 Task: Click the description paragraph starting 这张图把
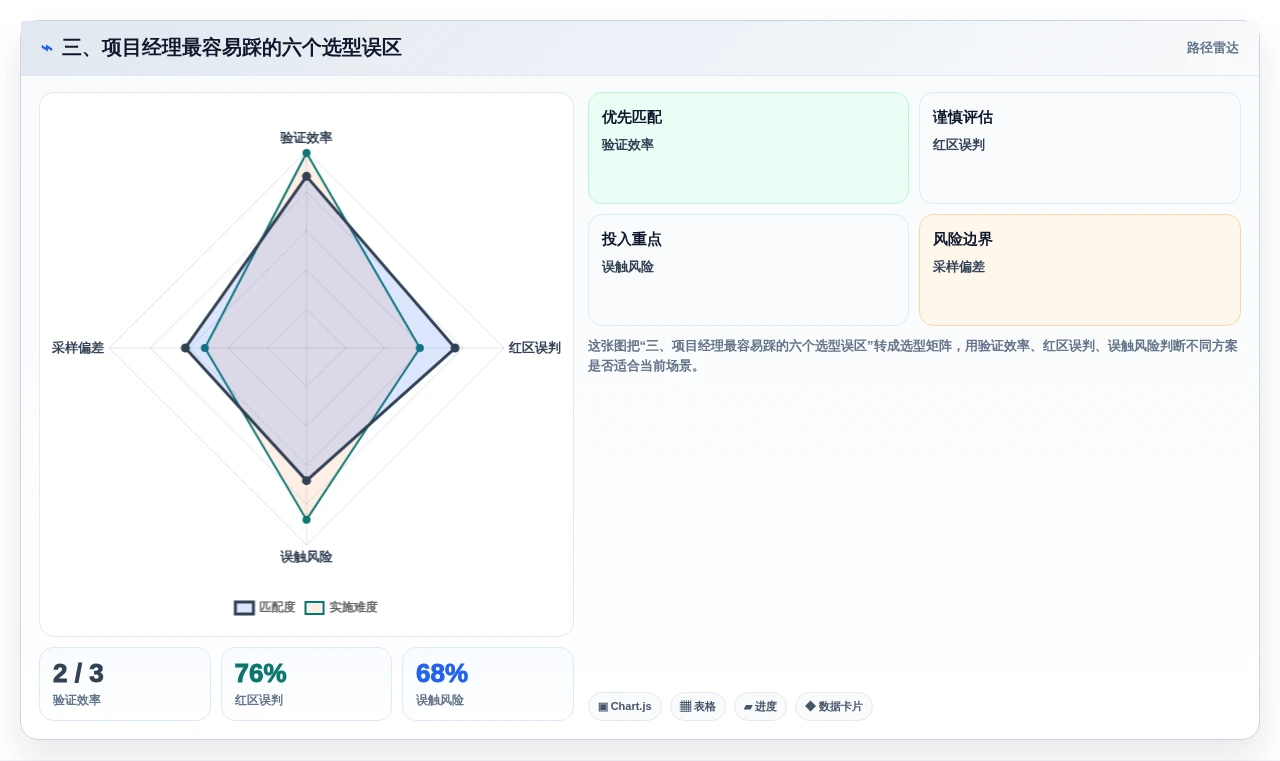(x=913, y=356)
